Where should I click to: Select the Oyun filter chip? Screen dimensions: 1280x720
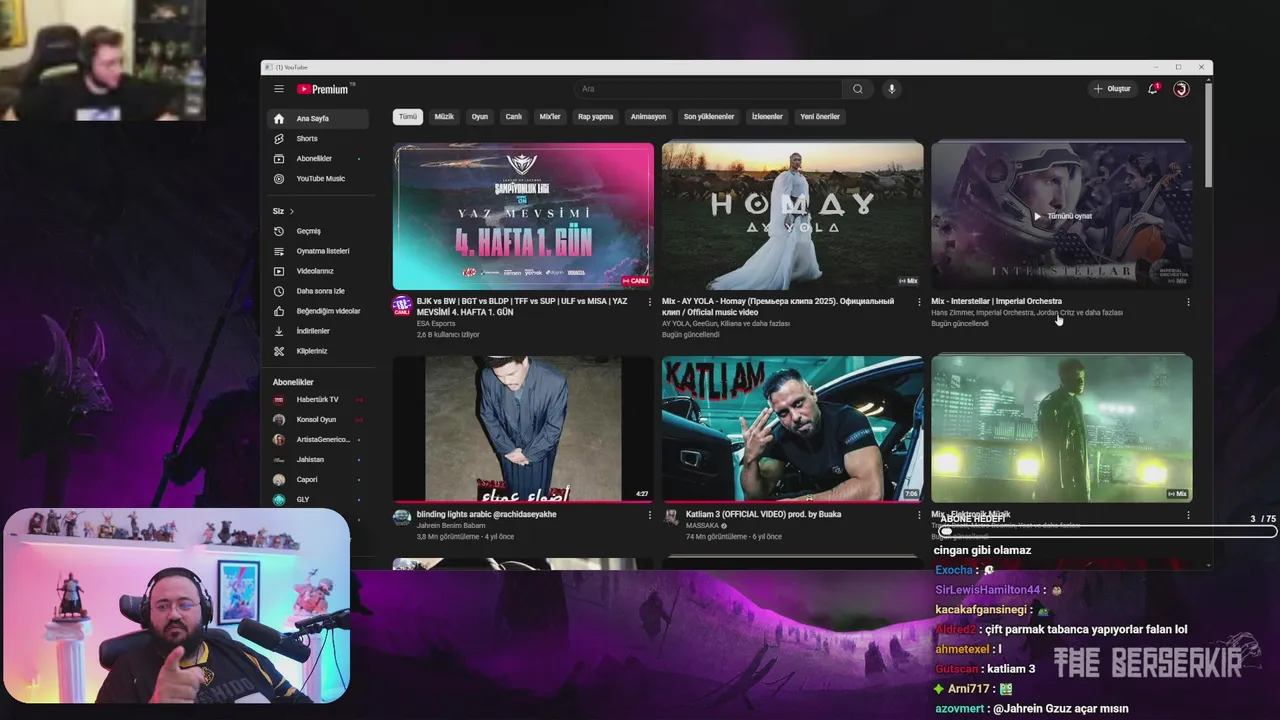[480, 116]
